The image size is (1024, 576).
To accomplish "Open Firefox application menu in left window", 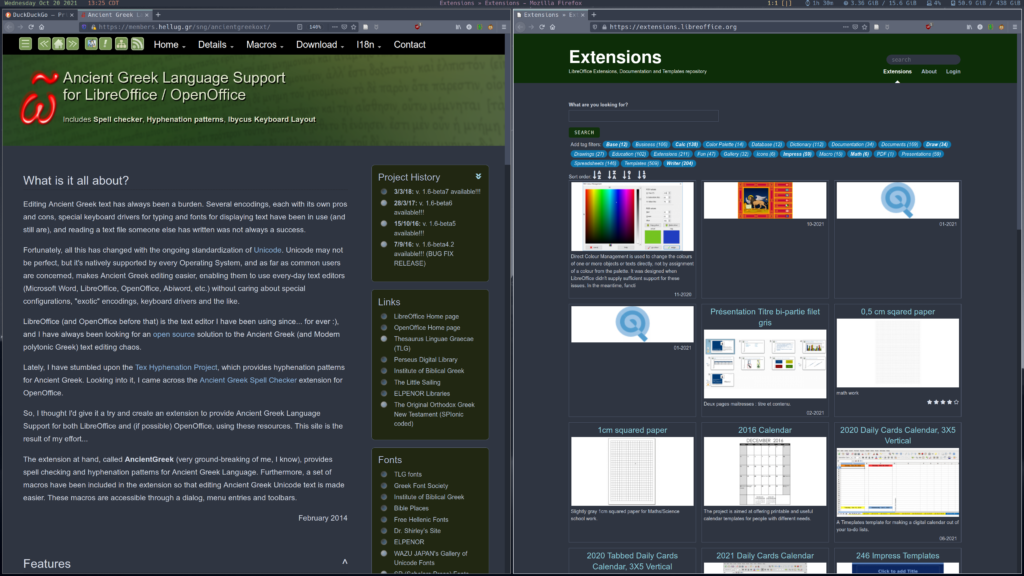I will click(x=504, y=27).
